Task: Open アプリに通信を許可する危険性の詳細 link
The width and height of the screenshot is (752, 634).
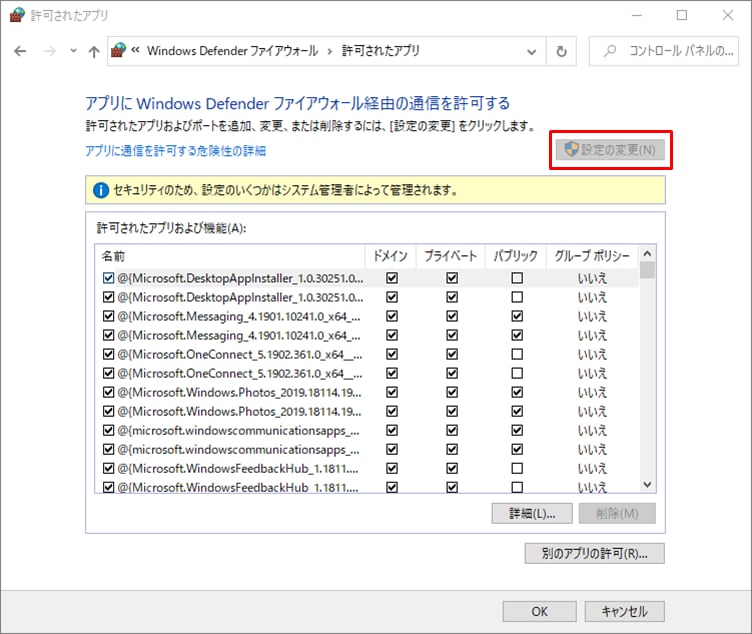Action: 176,151
